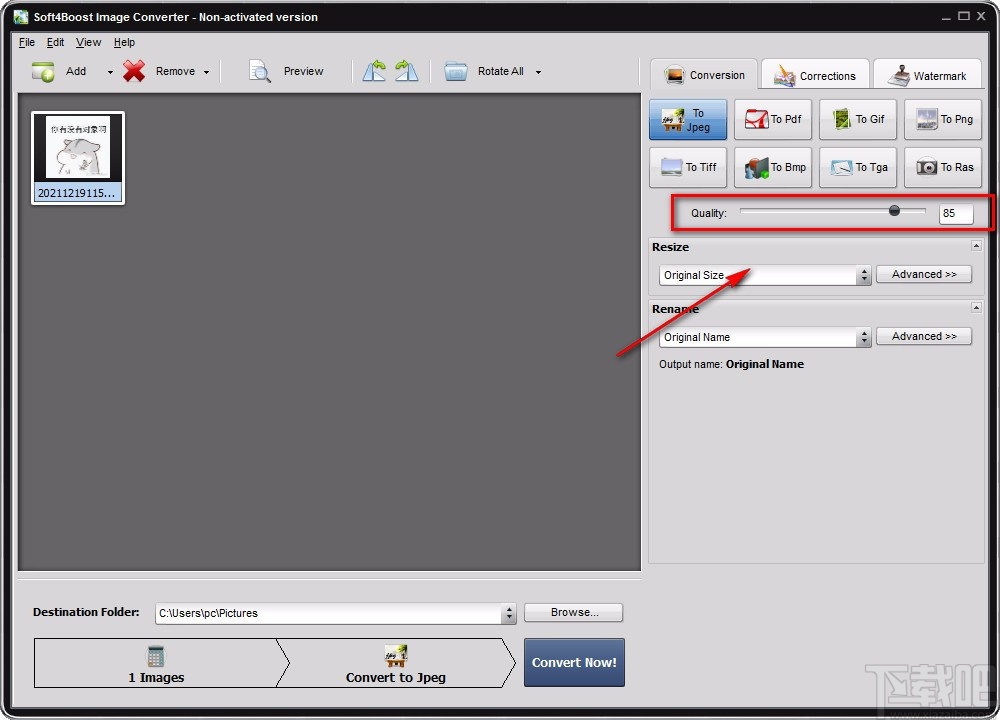Screen dimensions: 1000x720
Task: Select the To Bmp format button
Action: [x=773, y=167]
